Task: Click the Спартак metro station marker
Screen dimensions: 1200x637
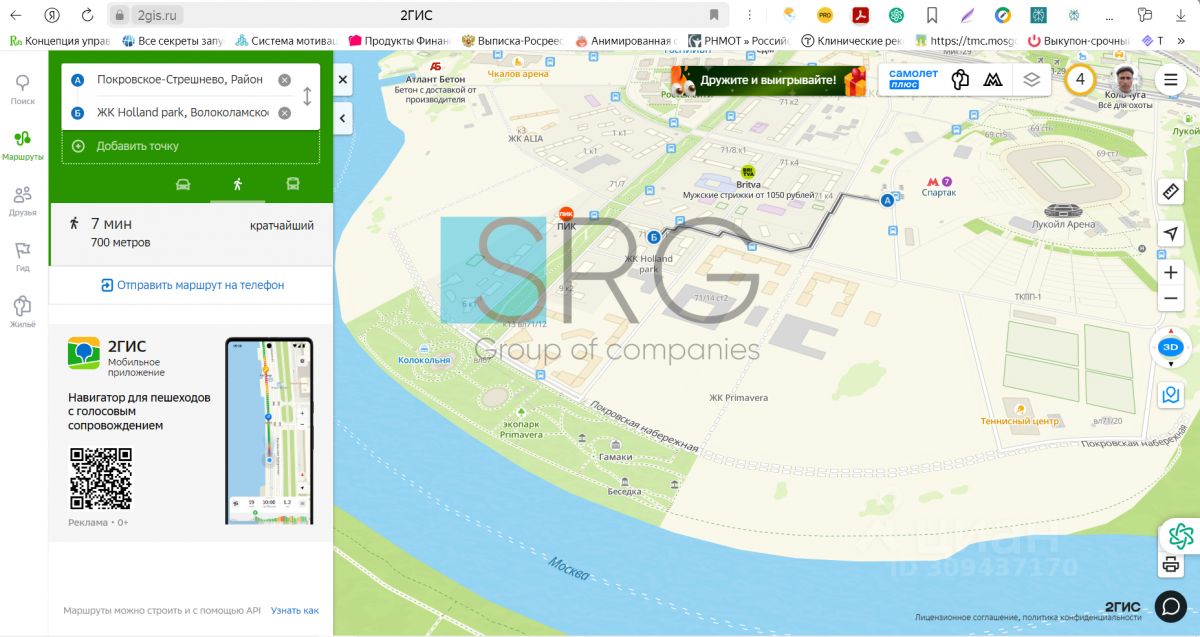Action: (939, 186)
